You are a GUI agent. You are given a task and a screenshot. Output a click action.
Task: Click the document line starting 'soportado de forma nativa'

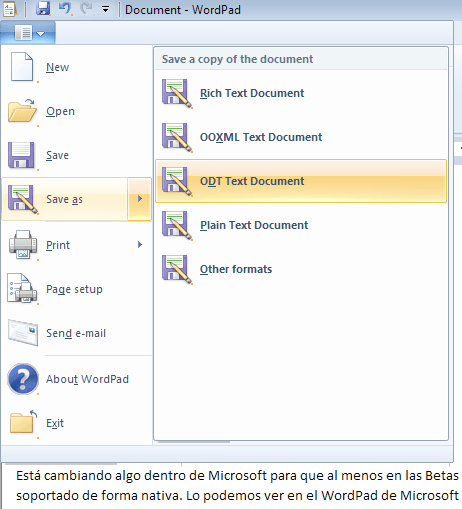(237, 496)
